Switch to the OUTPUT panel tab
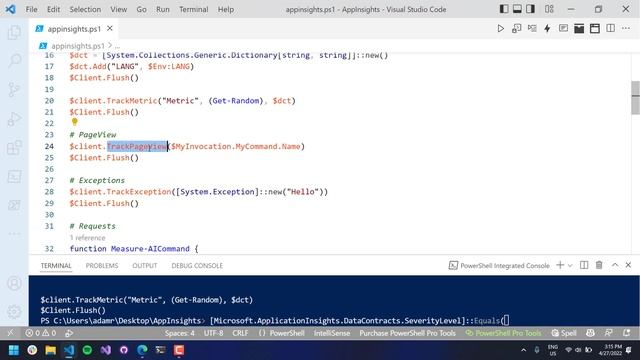The width and height of the screenshot is (640, 360). 144,266
